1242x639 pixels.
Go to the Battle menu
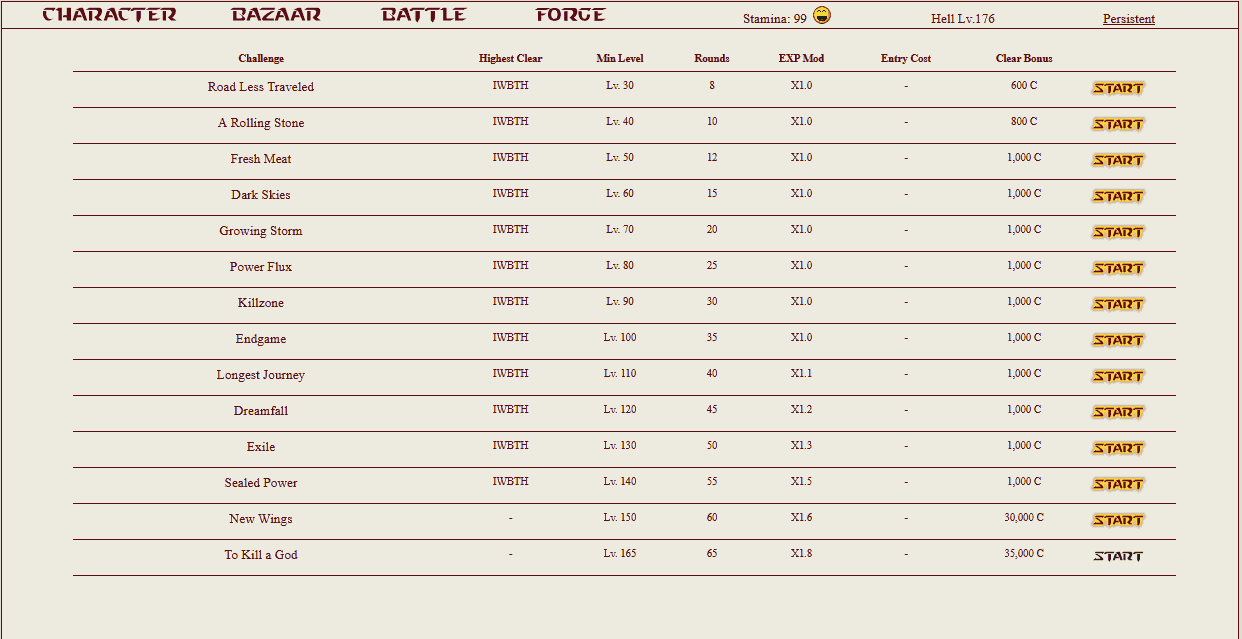point(424,15)
